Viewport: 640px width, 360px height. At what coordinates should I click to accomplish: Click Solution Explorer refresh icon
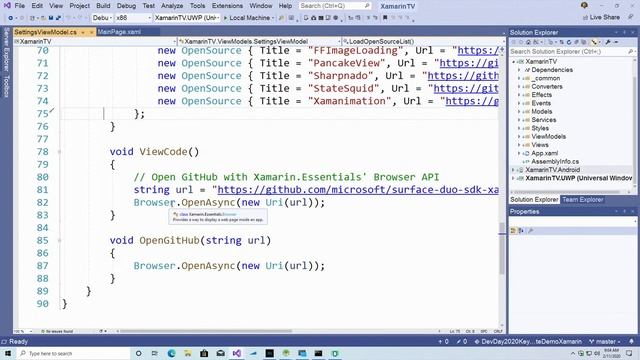click(569, 42)
